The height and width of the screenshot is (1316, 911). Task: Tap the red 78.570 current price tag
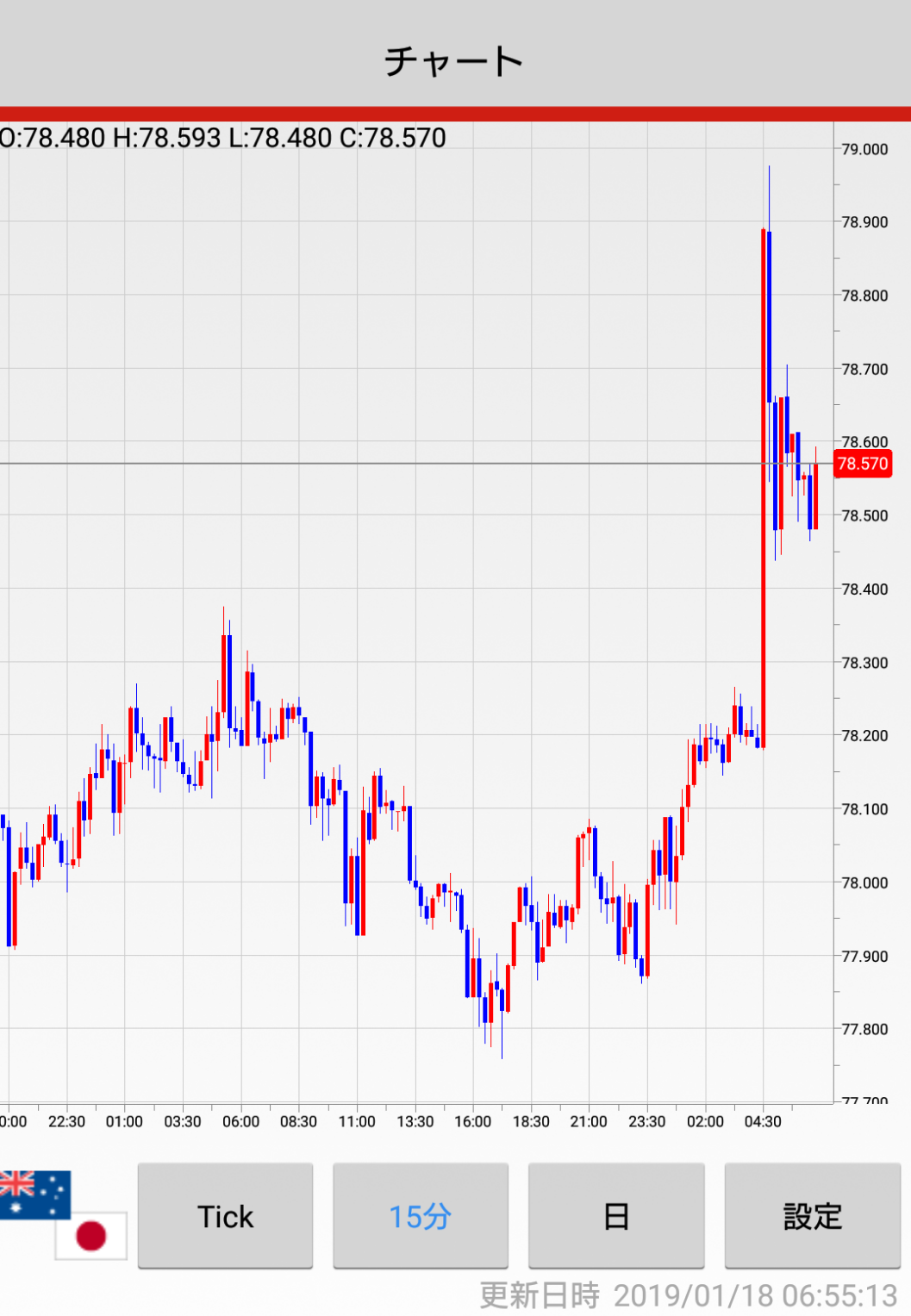pyautogui.click(x=862, y=464)
